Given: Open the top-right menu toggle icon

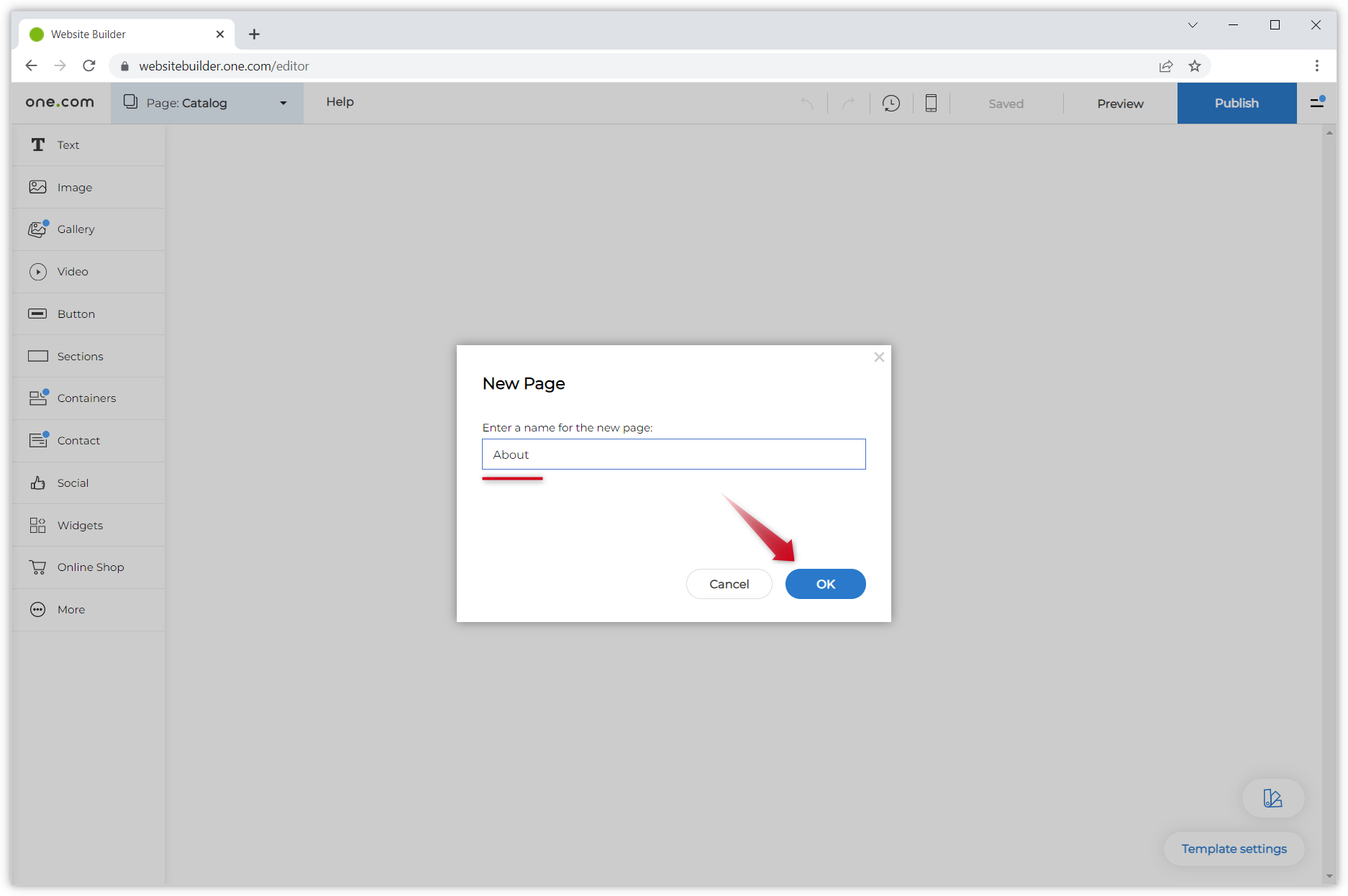Looking at the screenshot, I should point(1317,103).
